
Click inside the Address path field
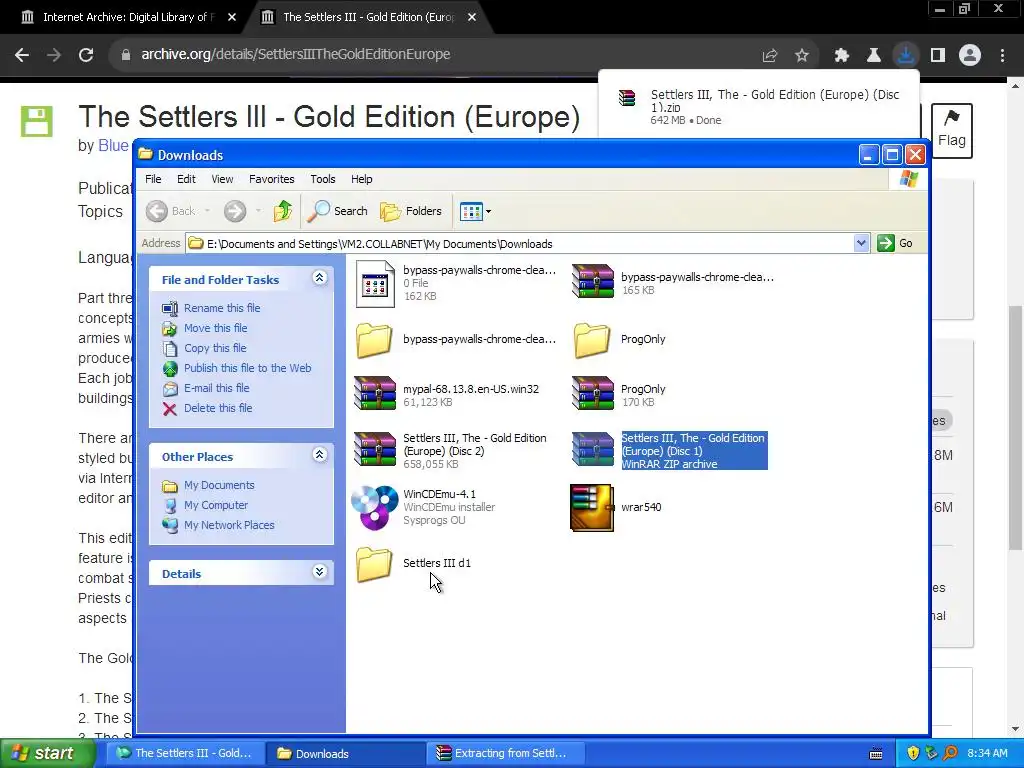click(x=519, y=244)
